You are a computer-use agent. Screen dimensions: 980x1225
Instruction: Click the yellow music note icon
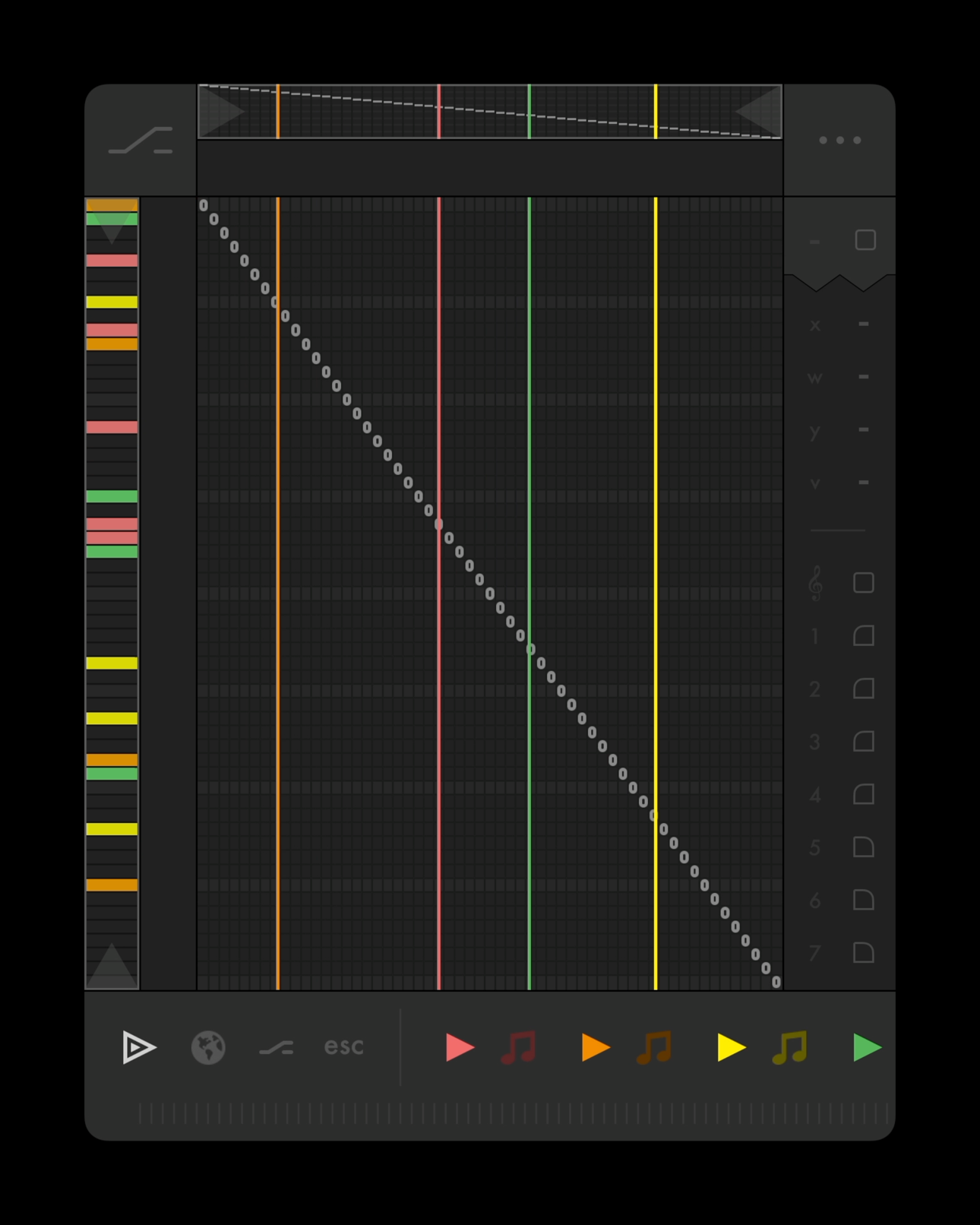(x=790, y=1047)
